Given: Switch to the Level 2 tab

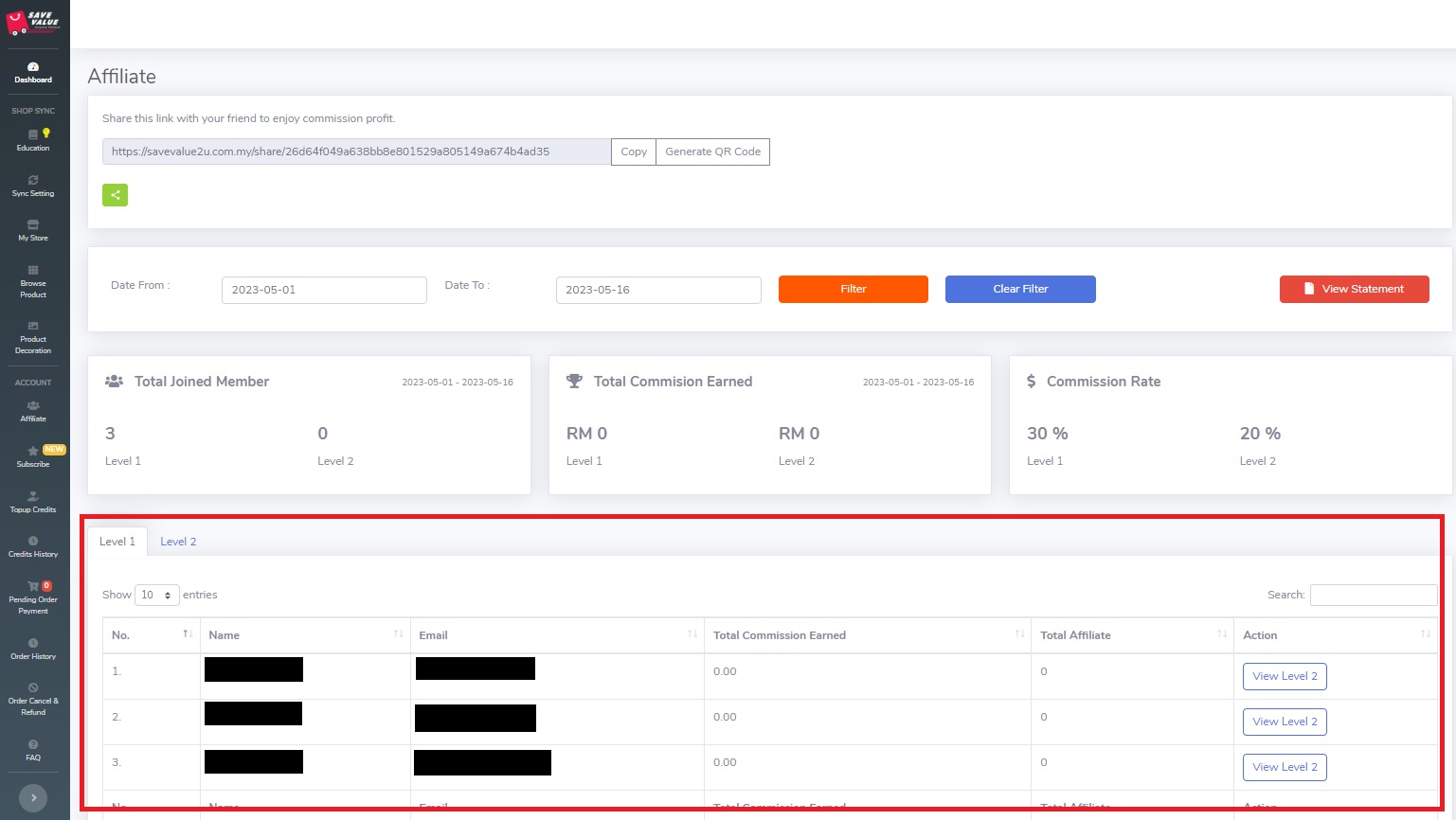Looking at the screenshot, I should pos(178,542).
